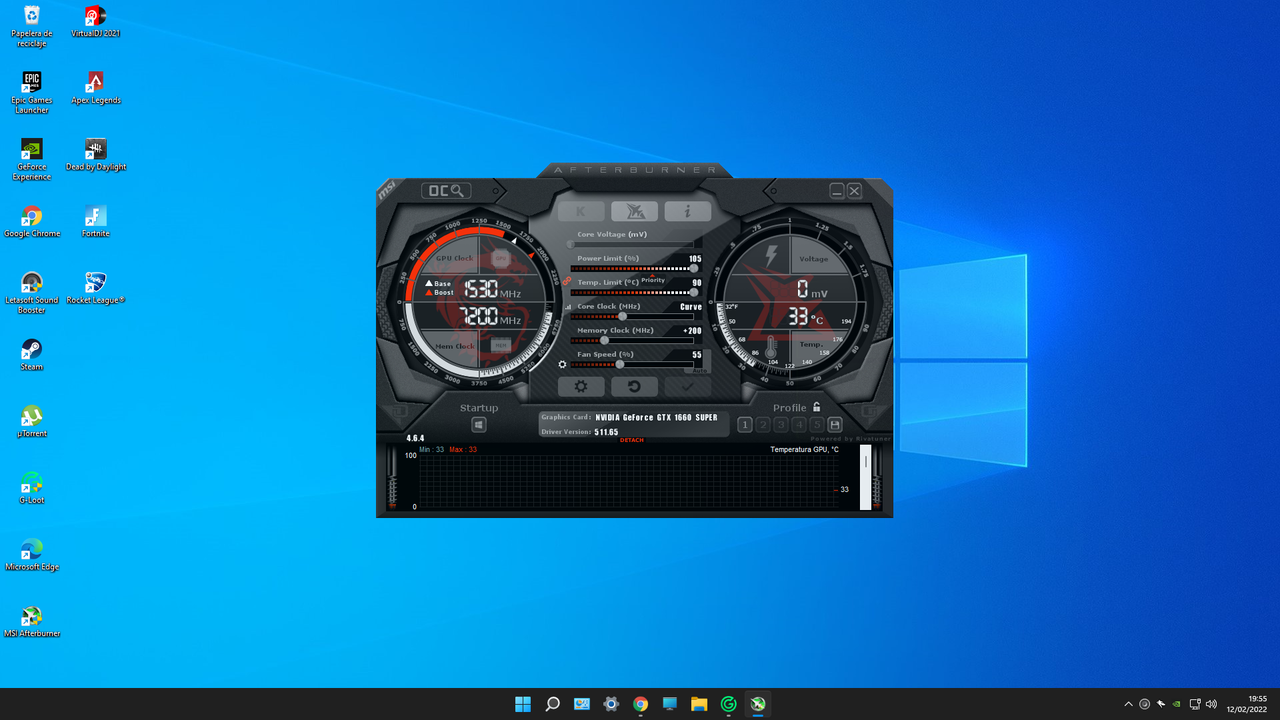Apply settings with the checkmark button

[688, 387]
